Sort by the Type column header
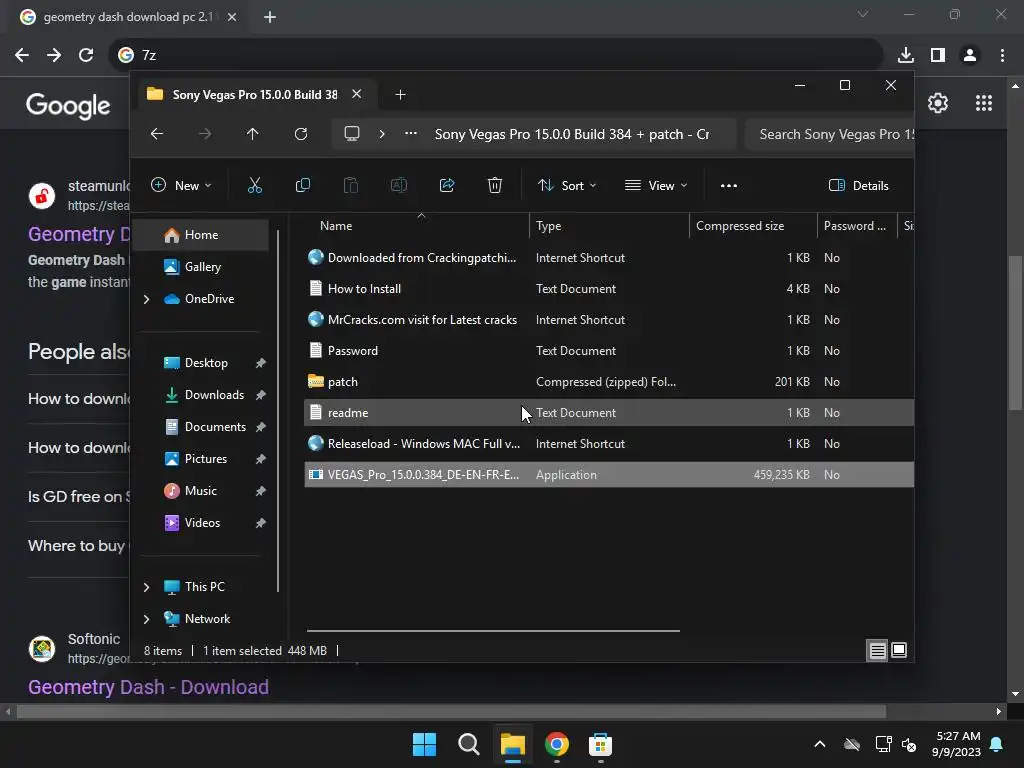Viewport: 1024px width, 768px height. 609,226
